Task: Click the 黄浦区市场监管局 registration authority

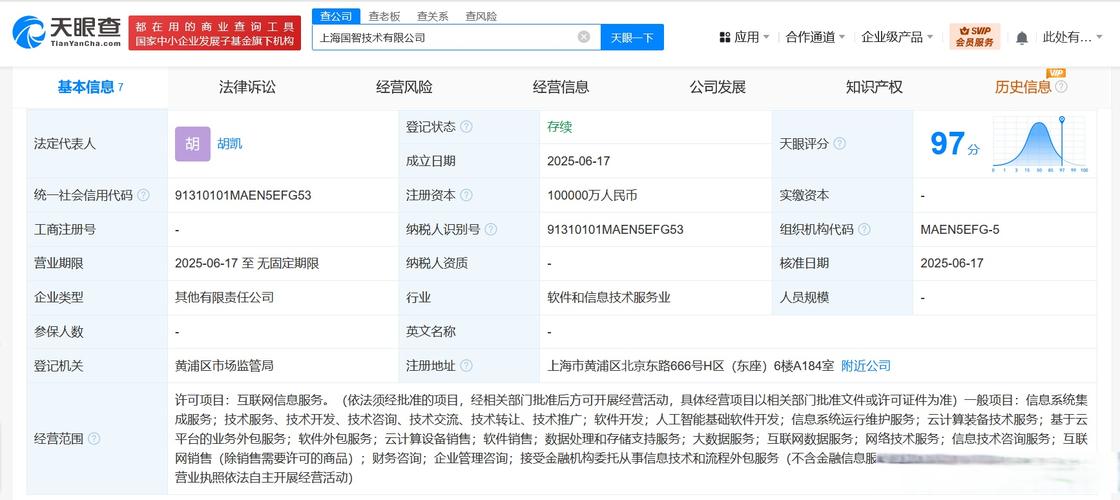Action: (x=224, y=366)
